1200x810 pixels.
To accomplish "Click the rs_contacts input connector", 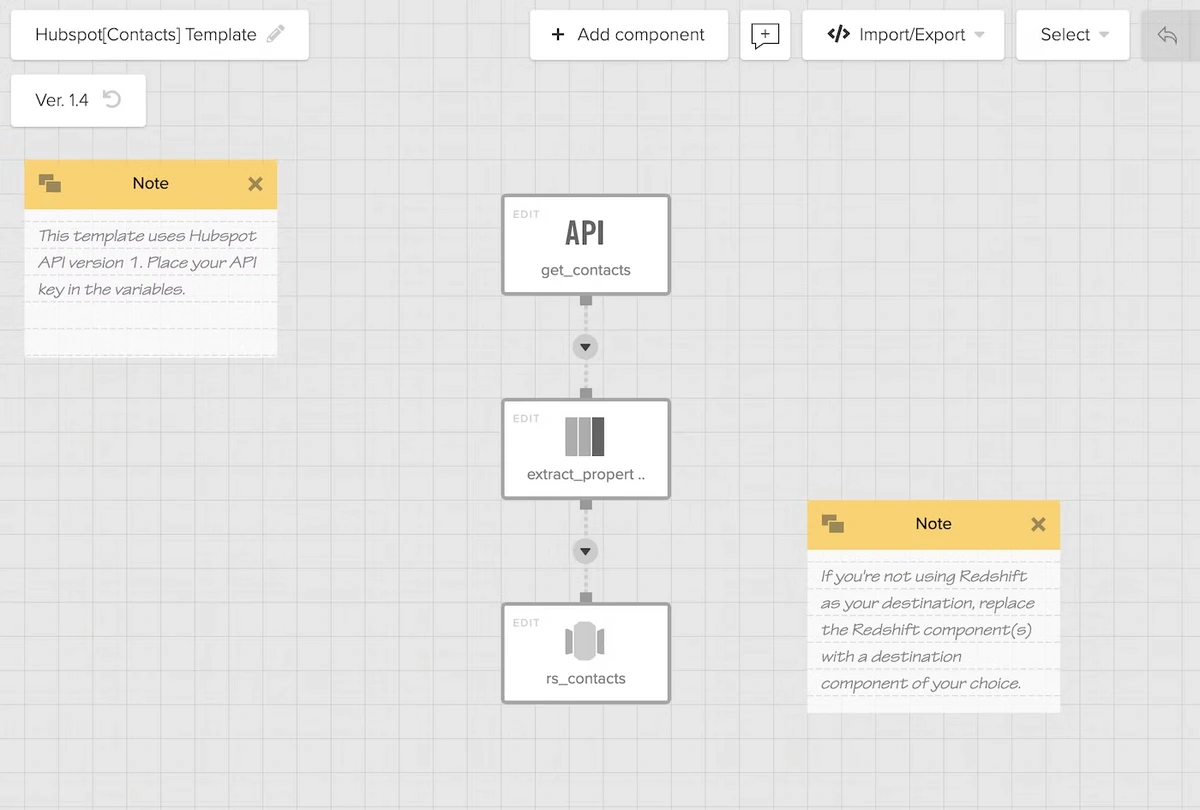I will (x=586, y=598).
